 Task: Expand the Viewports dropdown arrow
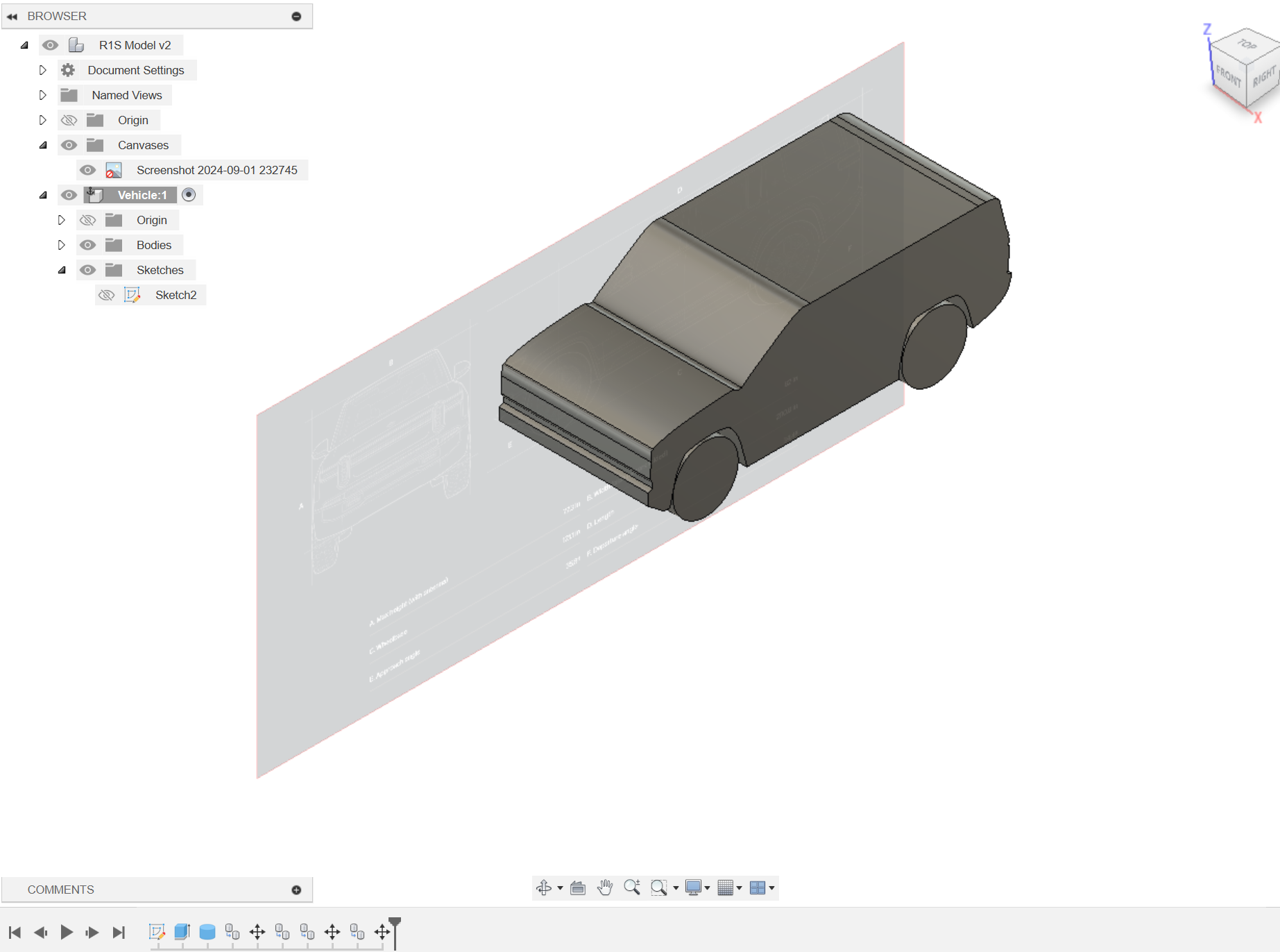coord(771,888)
